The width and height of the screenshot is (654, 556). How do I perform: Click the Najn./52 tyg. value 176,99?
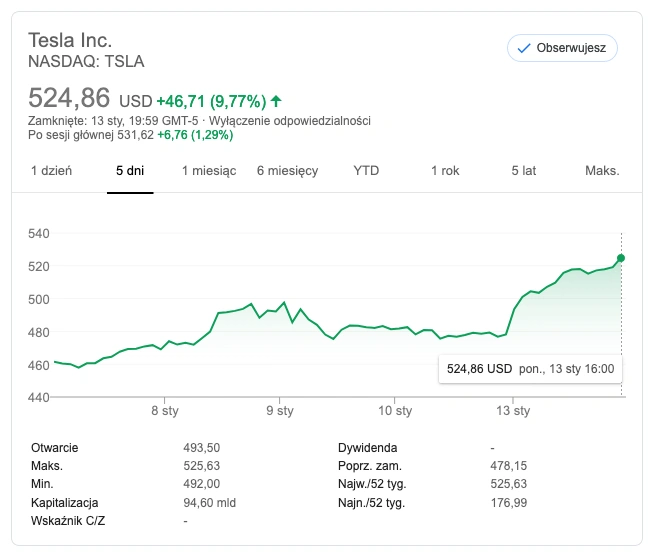tap(509, 503)
